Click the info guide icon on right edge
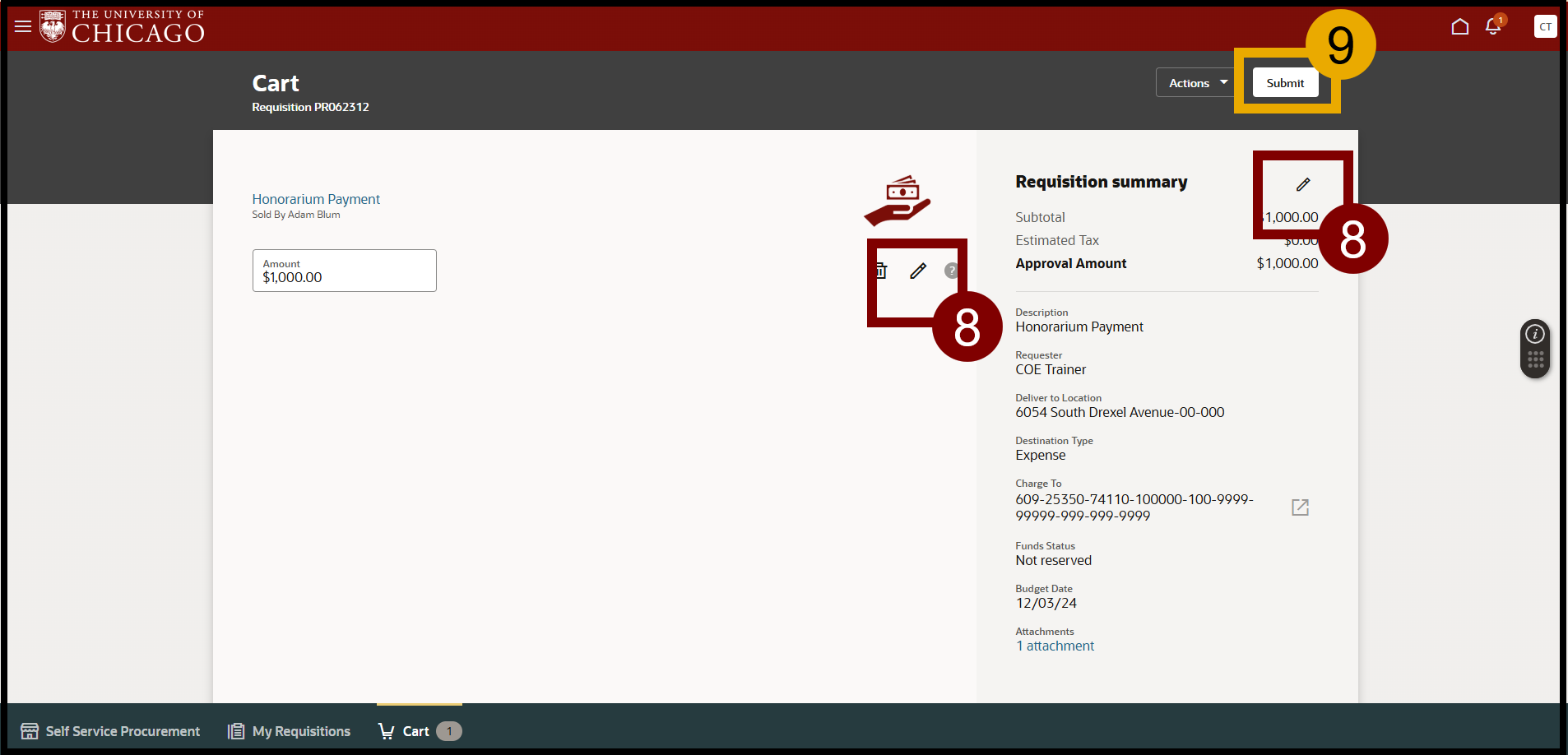1568x755 pixels. pyautogui.click(x=1534, y=334)
